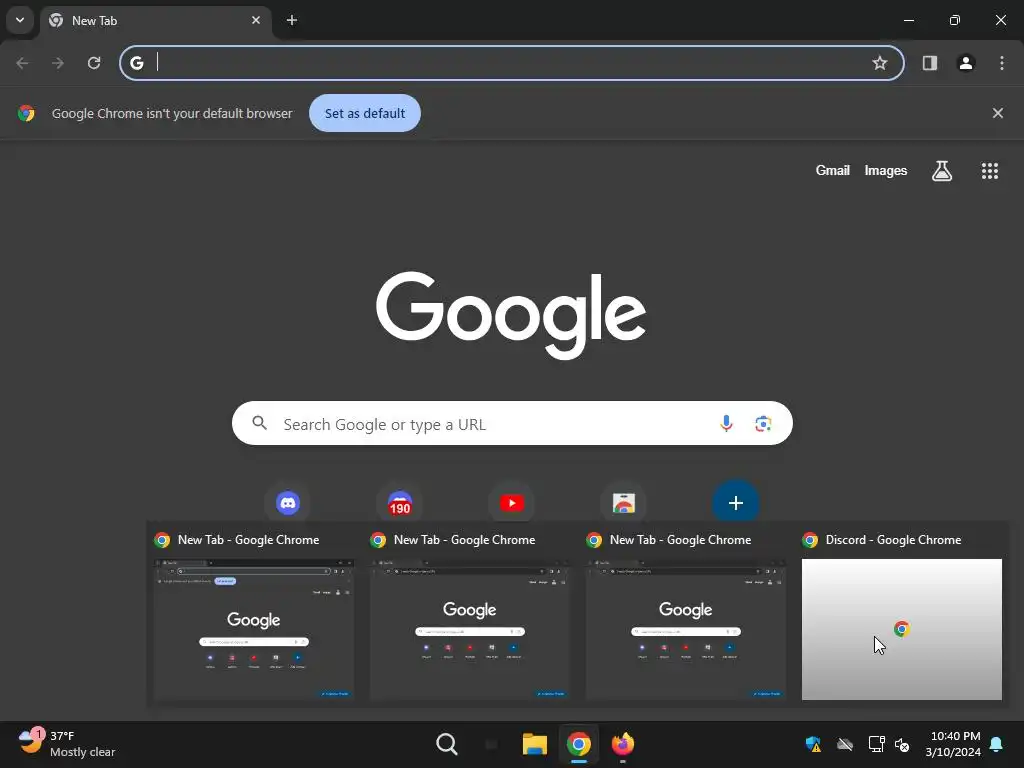Click the Google search box
Screen dimensions: 1024x768
coord(512,424)
